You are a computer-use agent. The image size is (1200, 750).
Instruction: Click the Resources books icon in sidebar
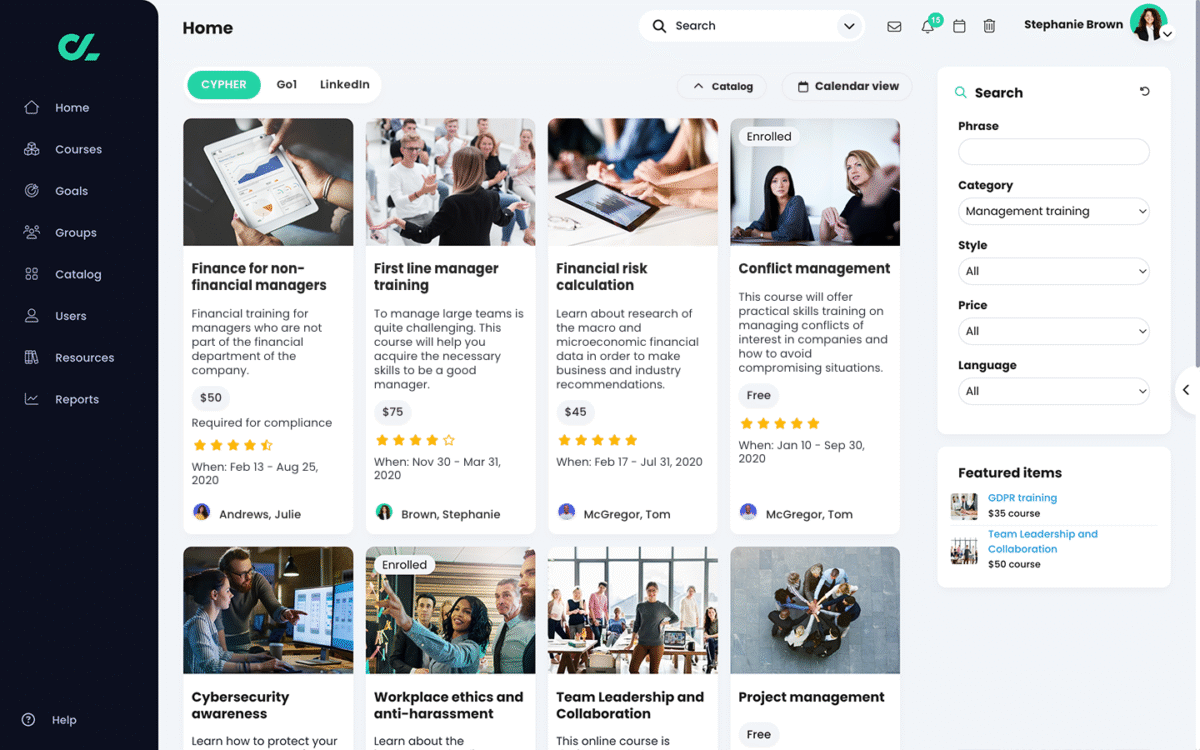click(x=32, y=357)
